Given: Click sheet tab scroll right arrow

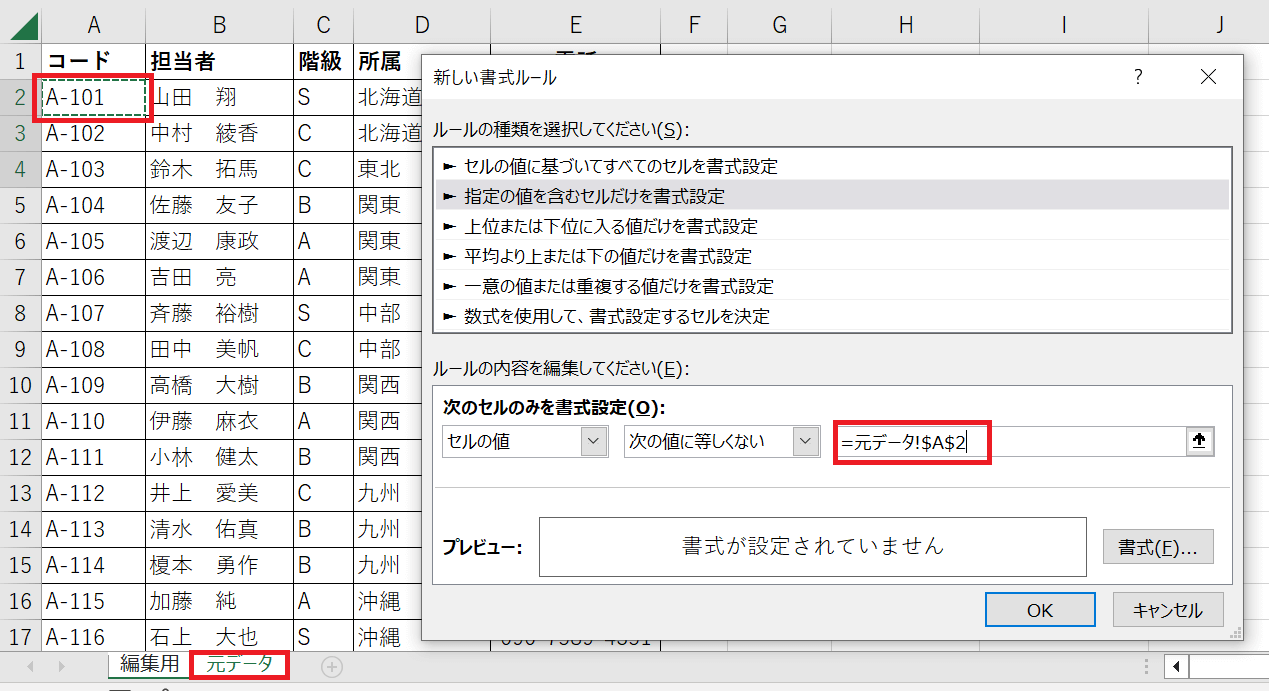Looking at the screenshot, I should point(62,665).
